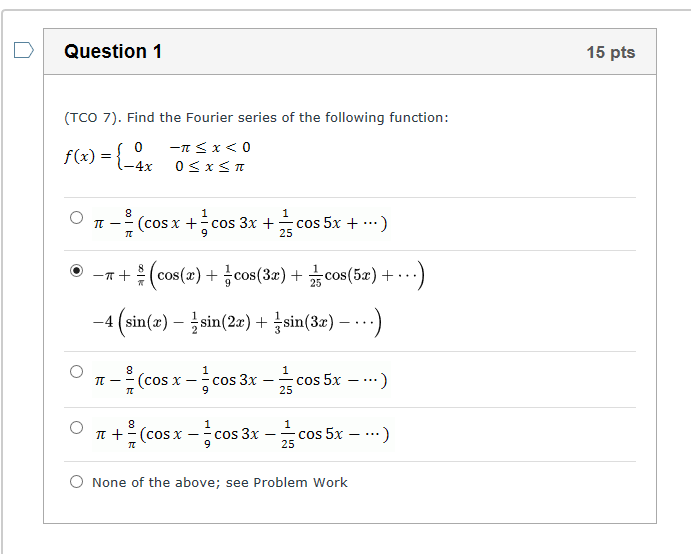Click the '0 ≤ x ≤ π' interval condition
The height and width of the screenshot is (554, 691).
(209, 167)
